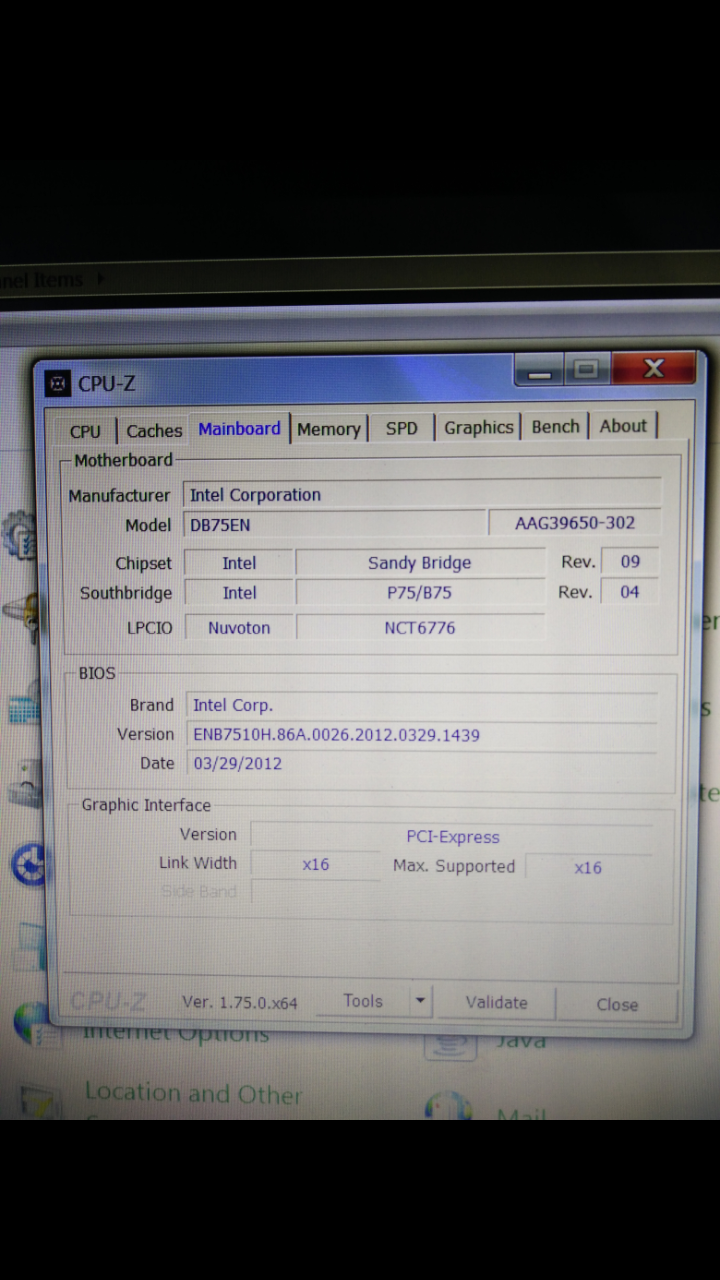Viewport: 720px width, 1280px height.
Task: Open the Internet Options globe icon
Action: click(29, 1022)
